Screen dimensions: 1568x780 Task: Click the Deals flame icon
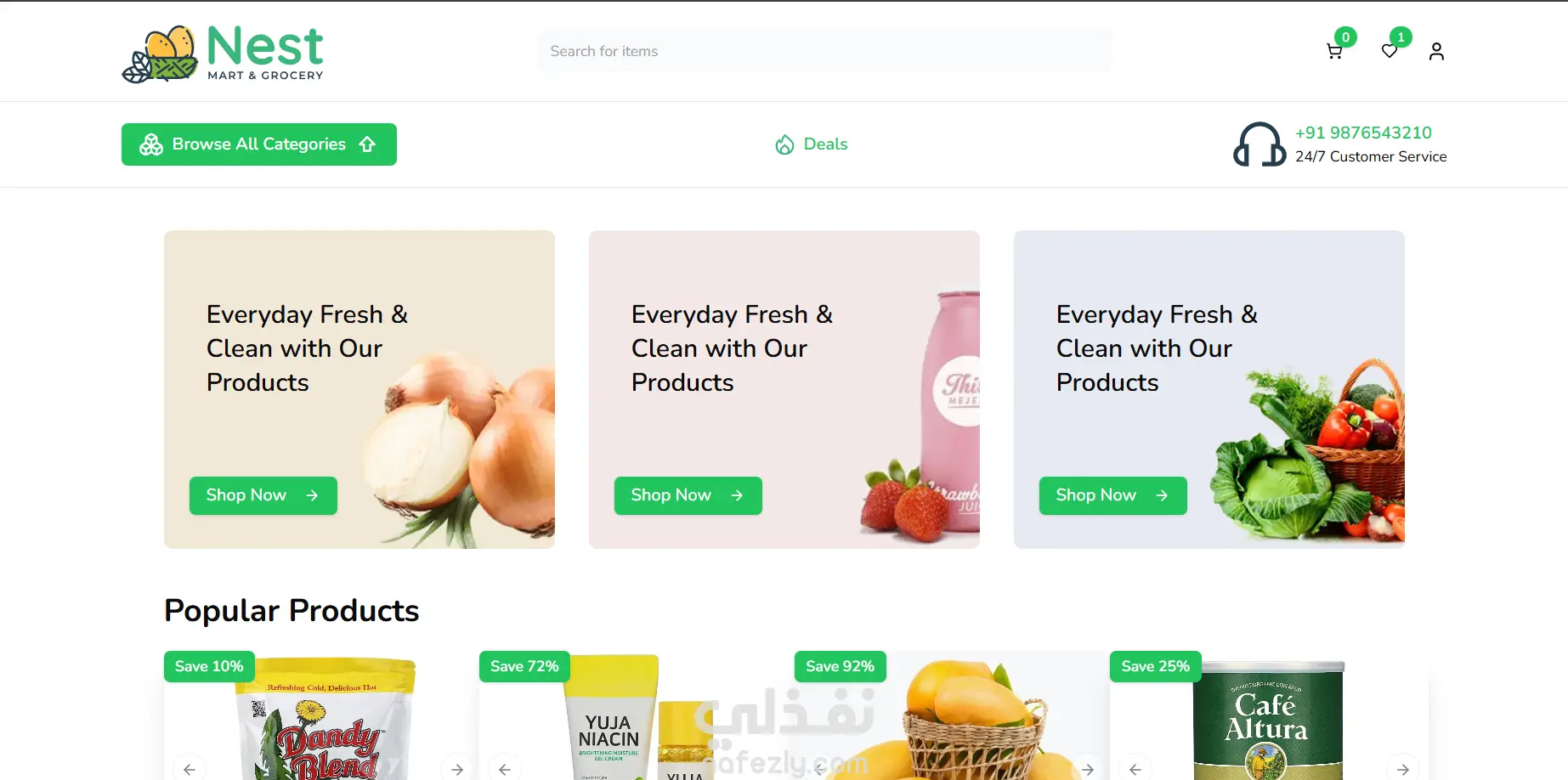point(784,144)
